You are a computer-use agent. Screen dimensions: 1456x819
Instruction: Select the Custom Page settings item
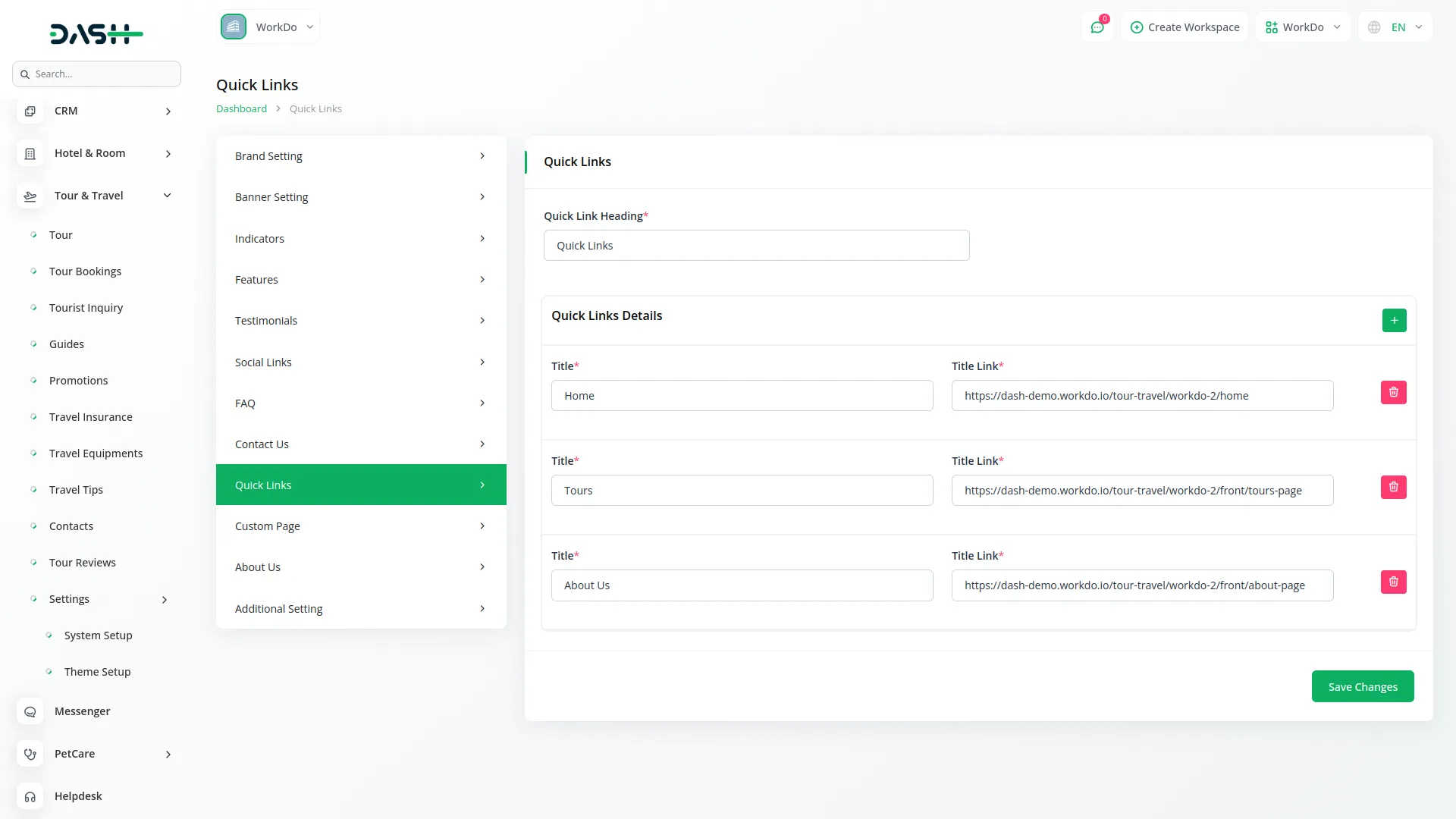pyautogui.click(x=360, y=526)
